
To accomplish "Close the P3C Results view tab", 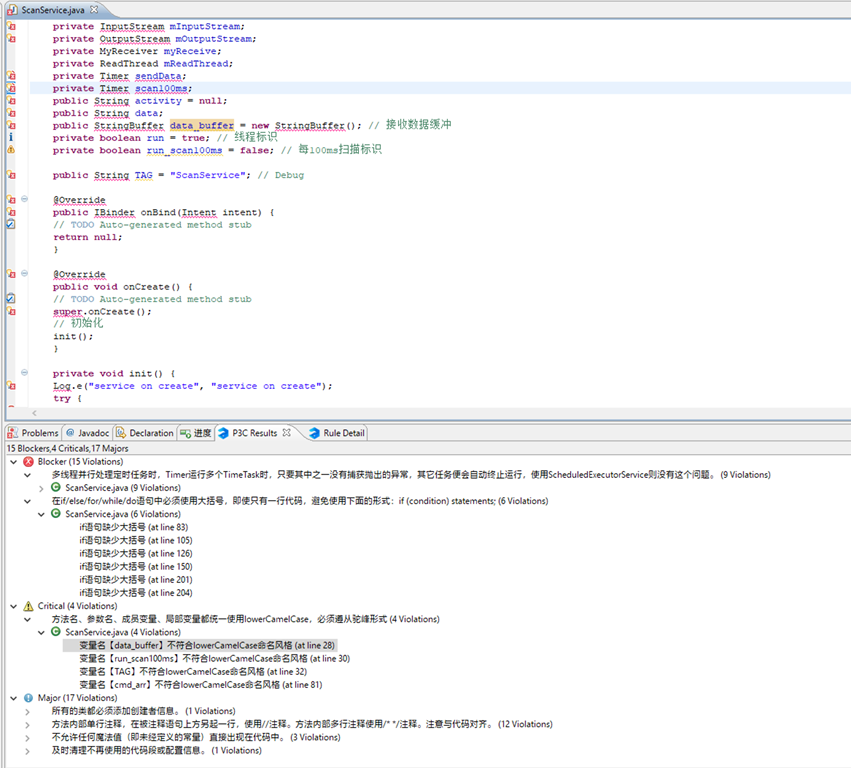I will [286, 433].
